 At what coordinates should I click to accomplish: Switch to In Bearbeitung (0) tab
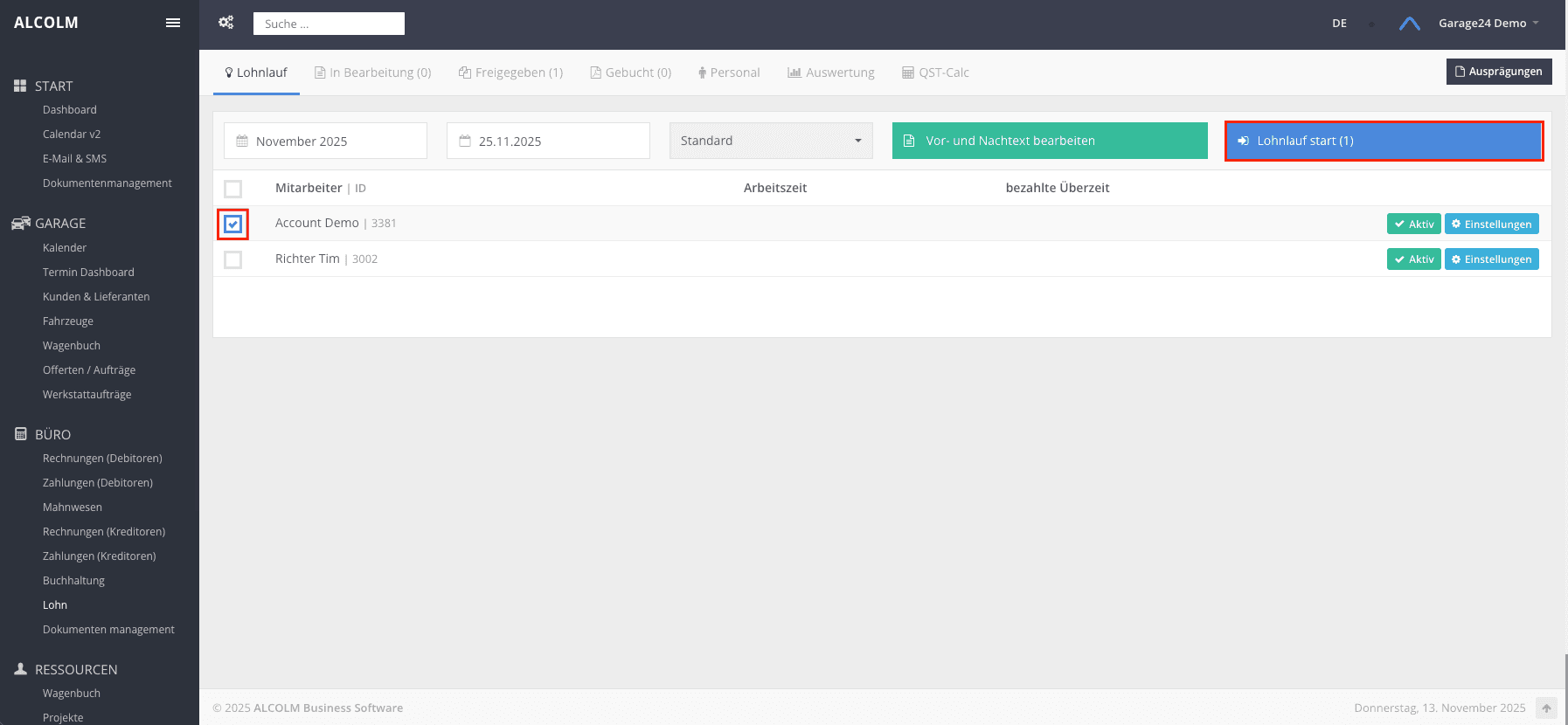pyautogui.click(x=373, y=72)
